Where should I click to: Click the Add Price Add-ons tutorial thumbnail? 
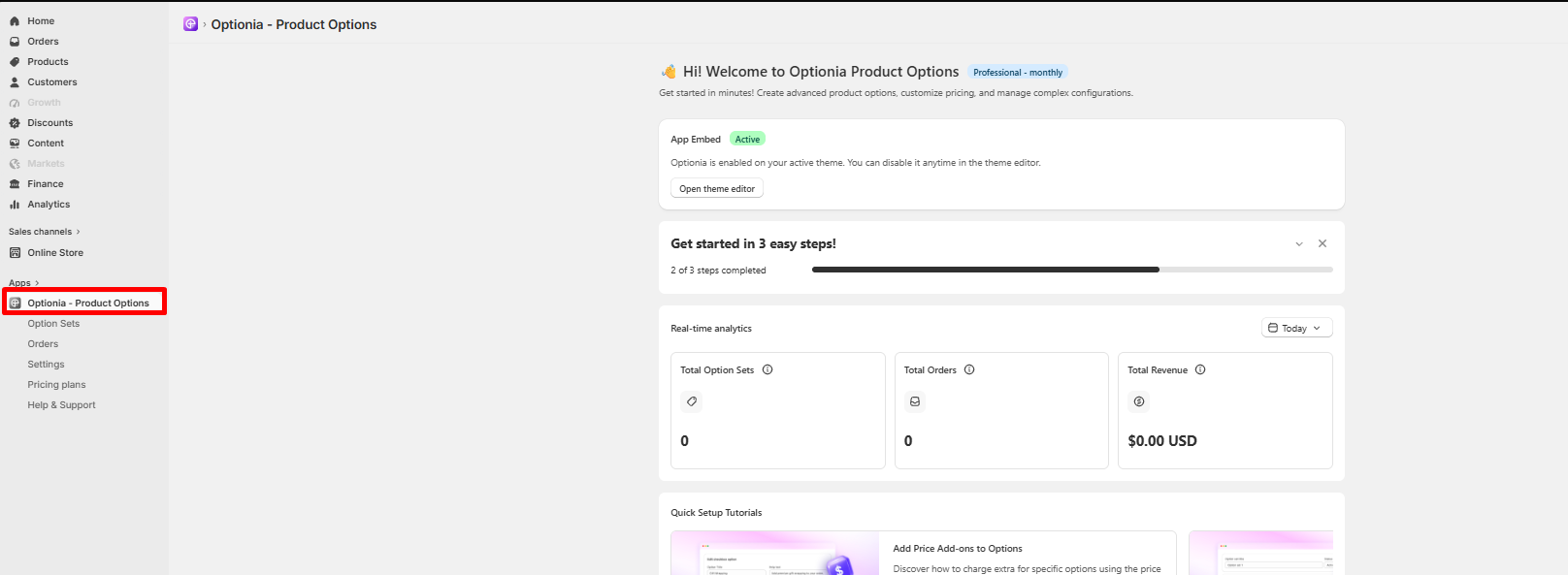(x=775, y=553)
